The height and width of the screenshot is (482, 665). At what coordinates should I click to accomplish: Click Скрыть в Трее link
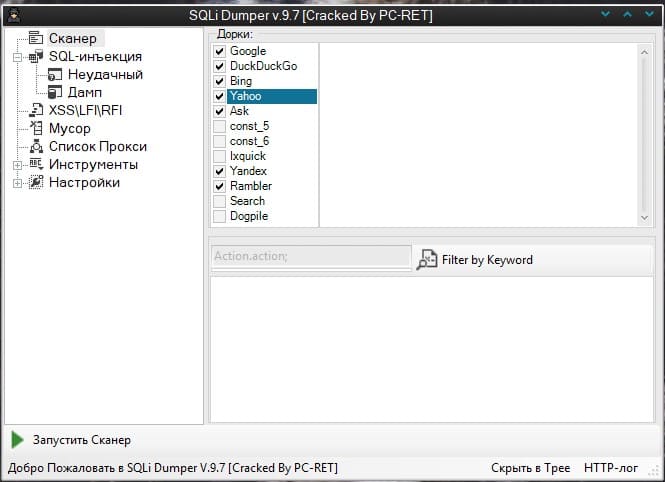coord(530,468)
